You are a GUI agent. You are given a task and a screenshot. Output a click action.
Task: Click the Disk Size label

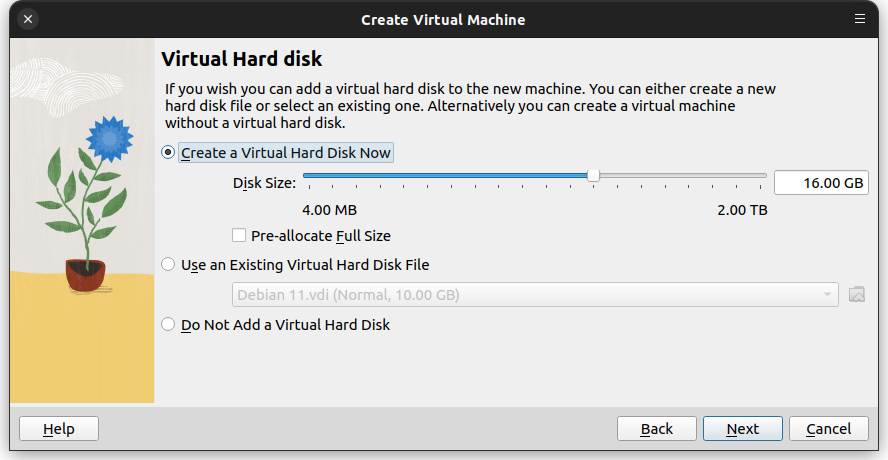264,183
